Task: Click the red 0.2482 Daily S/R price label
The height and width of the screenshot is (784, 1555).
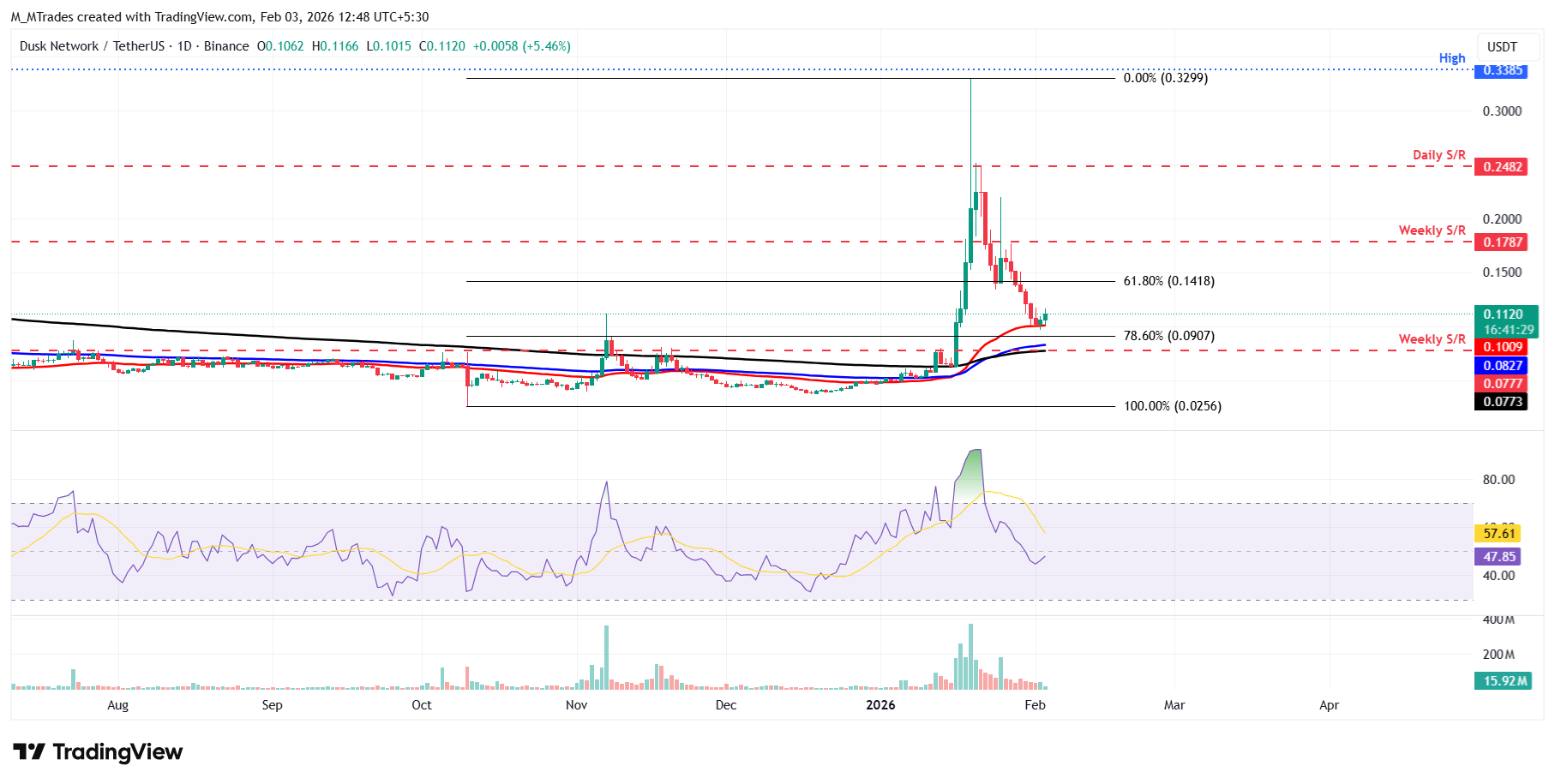Action: pyautogui.click(x=1502, y=168)
